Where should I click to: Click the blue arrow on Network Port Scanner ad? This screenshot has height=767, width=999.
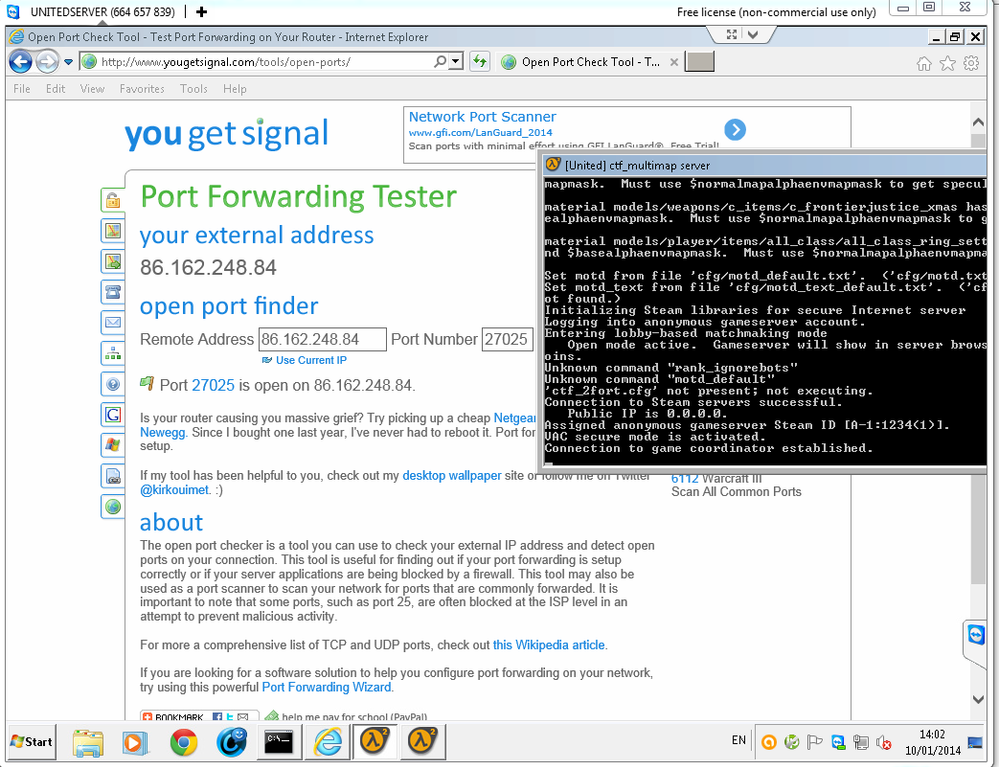click(x=735, y=129)
